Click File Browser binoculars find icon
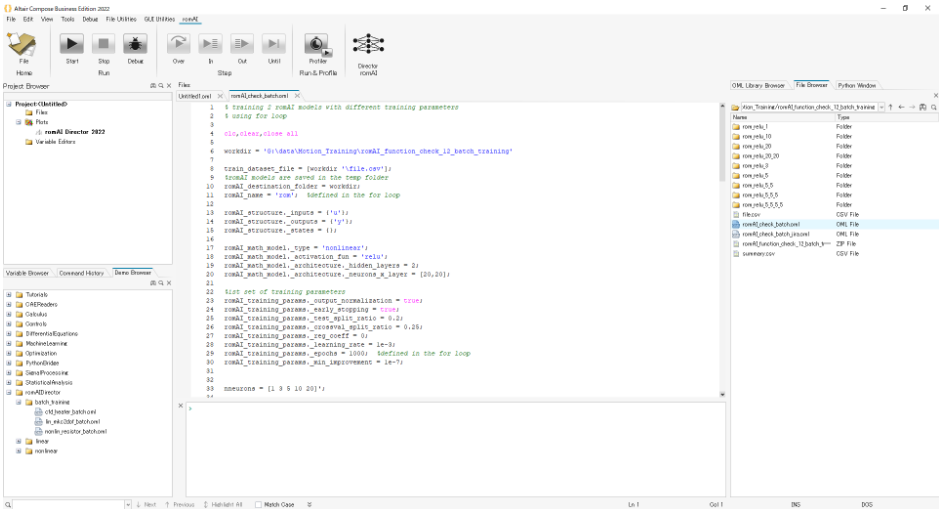Screen dimensions: 939x509 point(923,107)
